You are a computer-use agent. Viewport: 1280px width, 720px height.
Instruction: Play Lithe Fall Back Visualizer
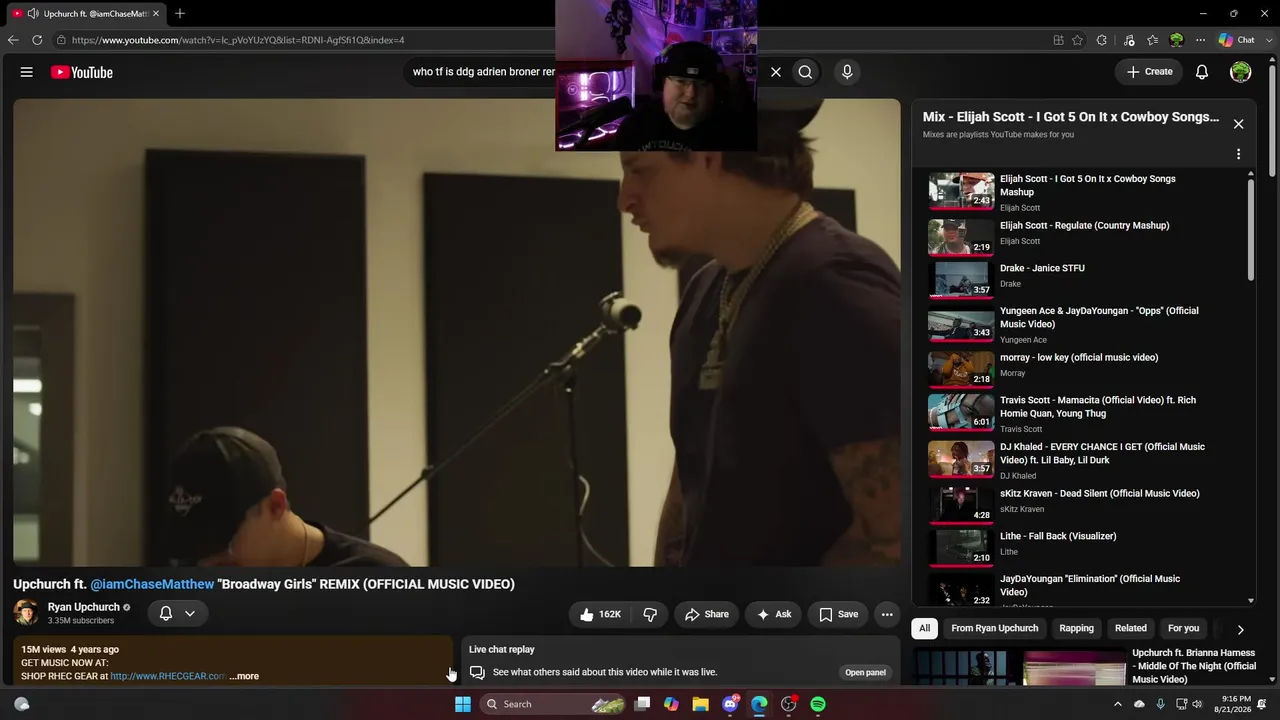tap(1085, 547)
